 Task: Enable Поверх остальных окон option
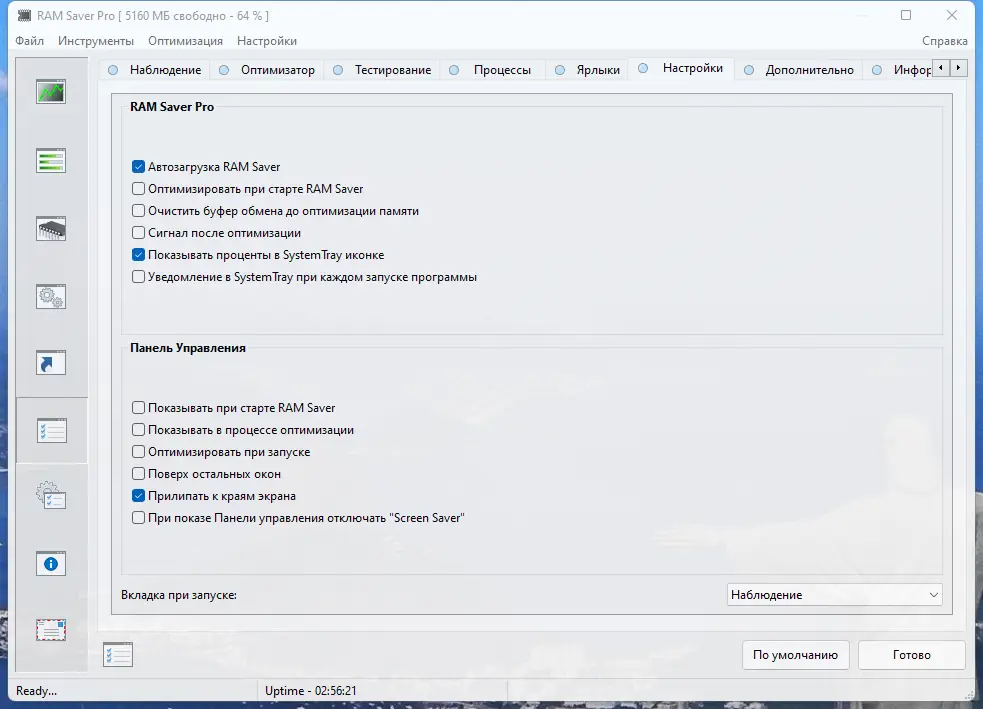139,473
